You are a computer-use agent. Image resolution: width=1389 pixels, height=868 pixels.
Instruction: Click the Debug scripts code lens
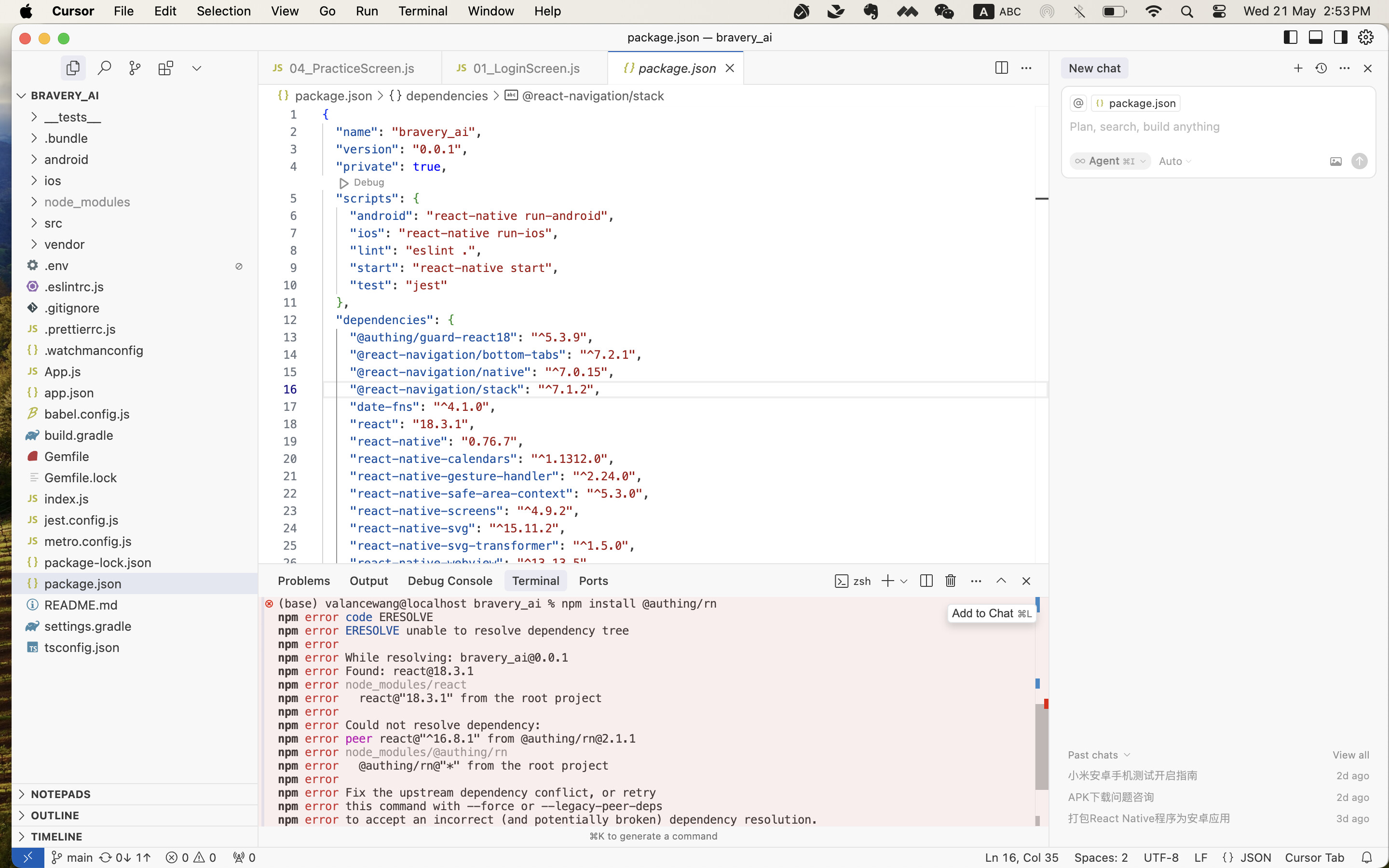(x=362, y=183)
